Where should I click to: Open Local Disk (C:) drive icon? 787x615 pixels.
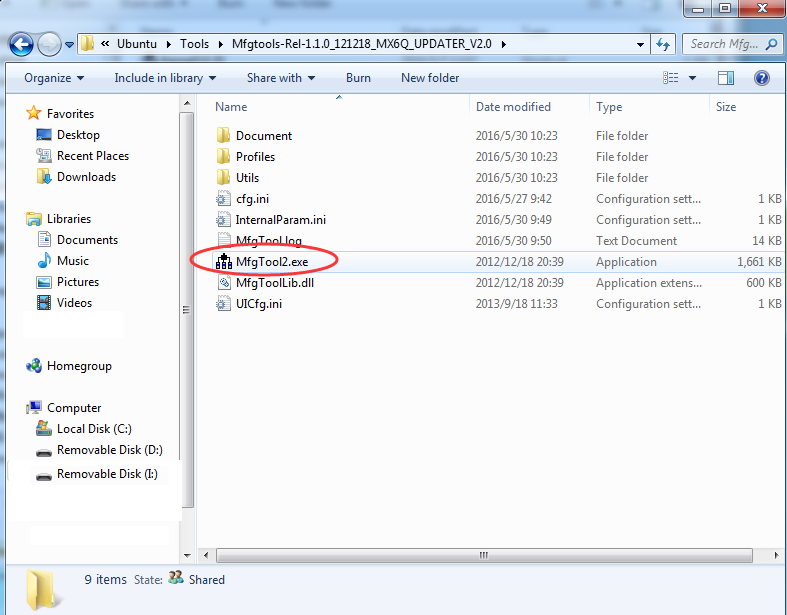click(44, 428)
